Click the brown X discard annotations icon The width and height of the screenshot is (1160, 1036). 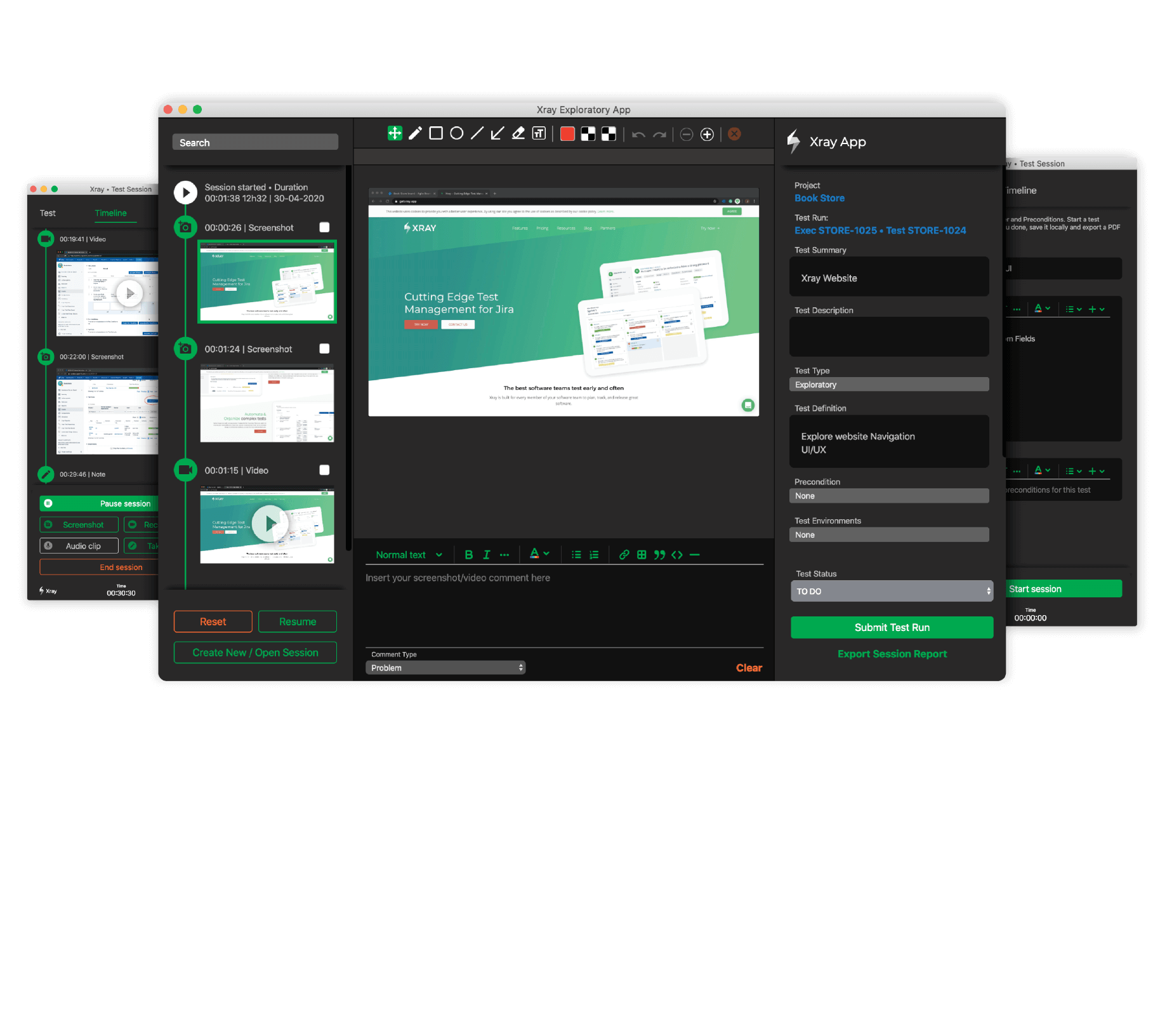pos(734,134)
